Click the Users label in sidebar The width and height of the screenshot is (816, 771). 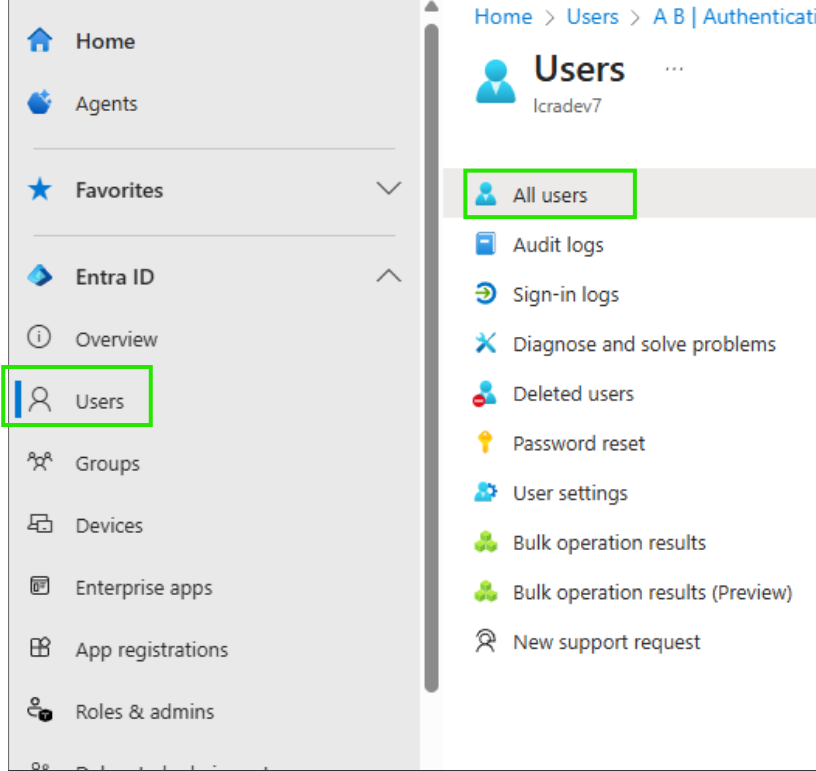coord(100,401)
